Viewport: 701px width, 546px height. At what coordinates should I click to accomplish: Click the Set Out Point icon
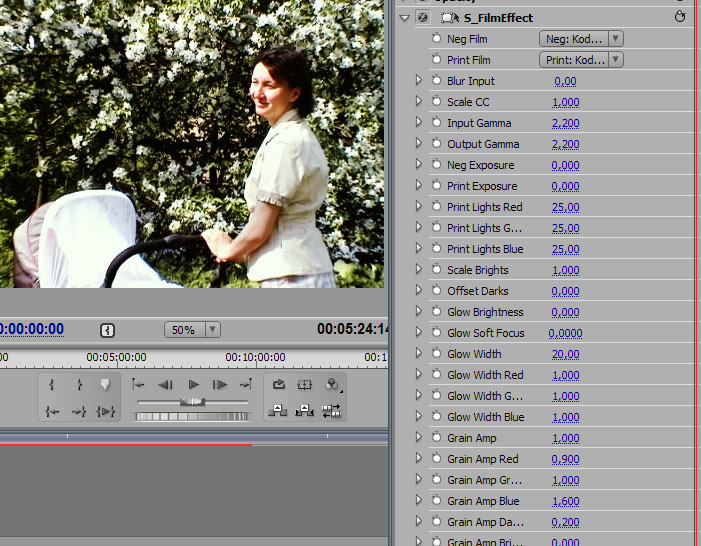coord(79,385)
